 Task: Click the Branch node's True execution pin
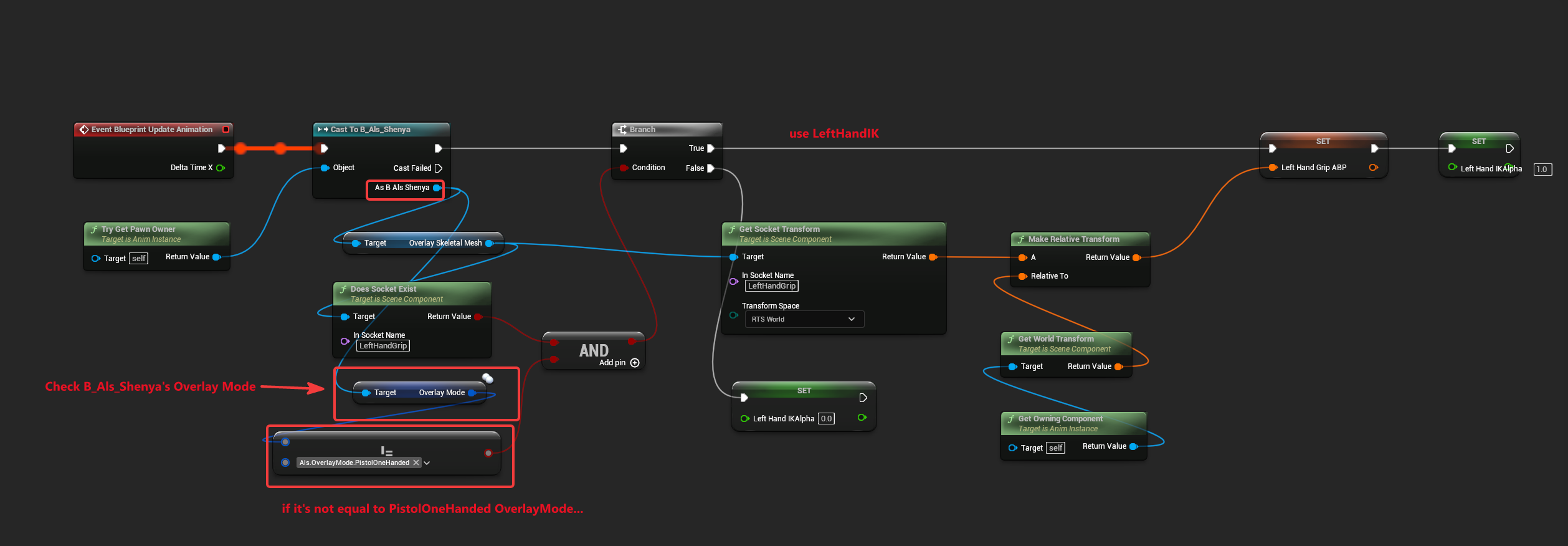click(x=711, y=148)
